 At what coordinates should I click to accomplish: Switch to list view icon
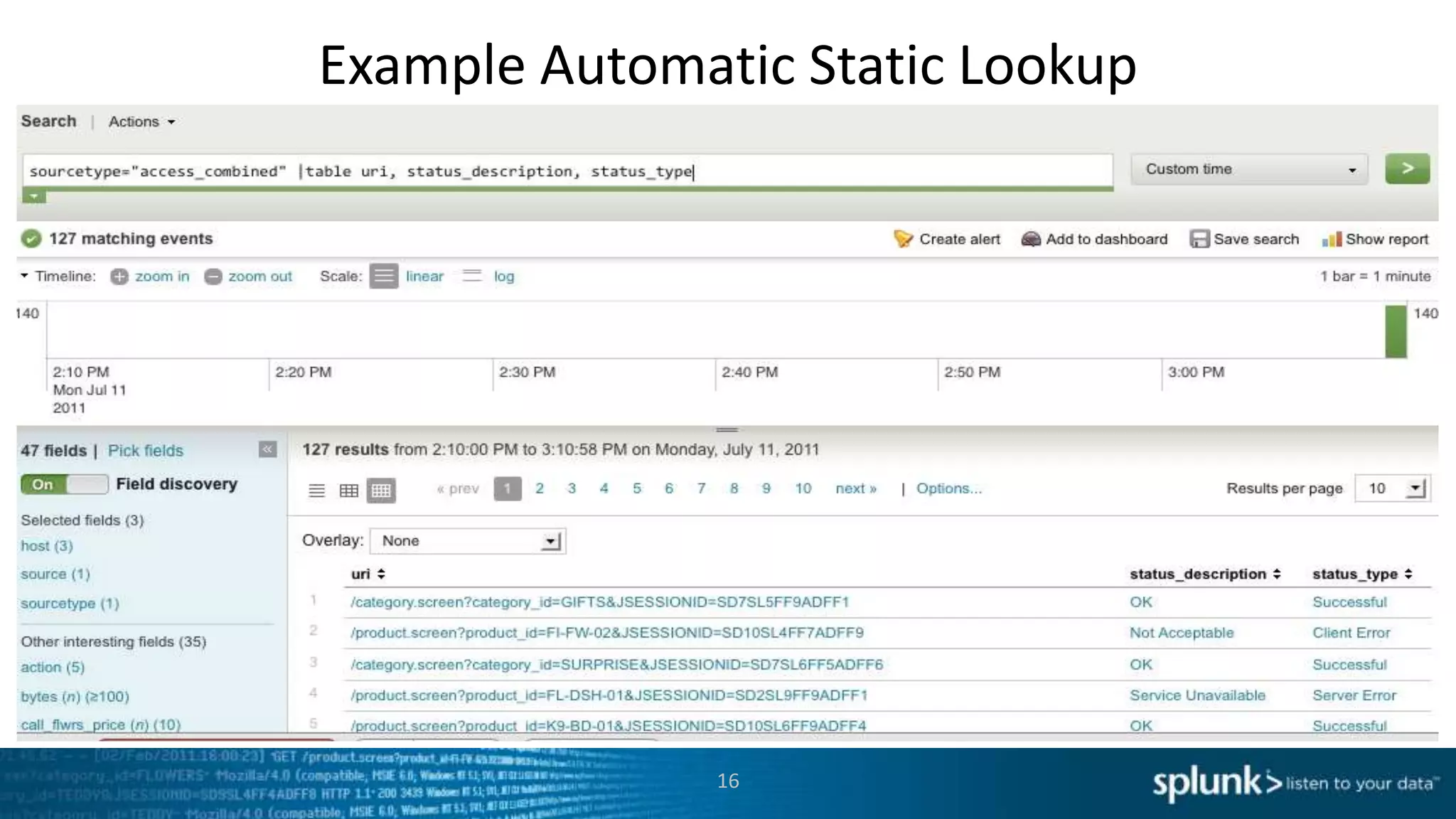(317, 491)
